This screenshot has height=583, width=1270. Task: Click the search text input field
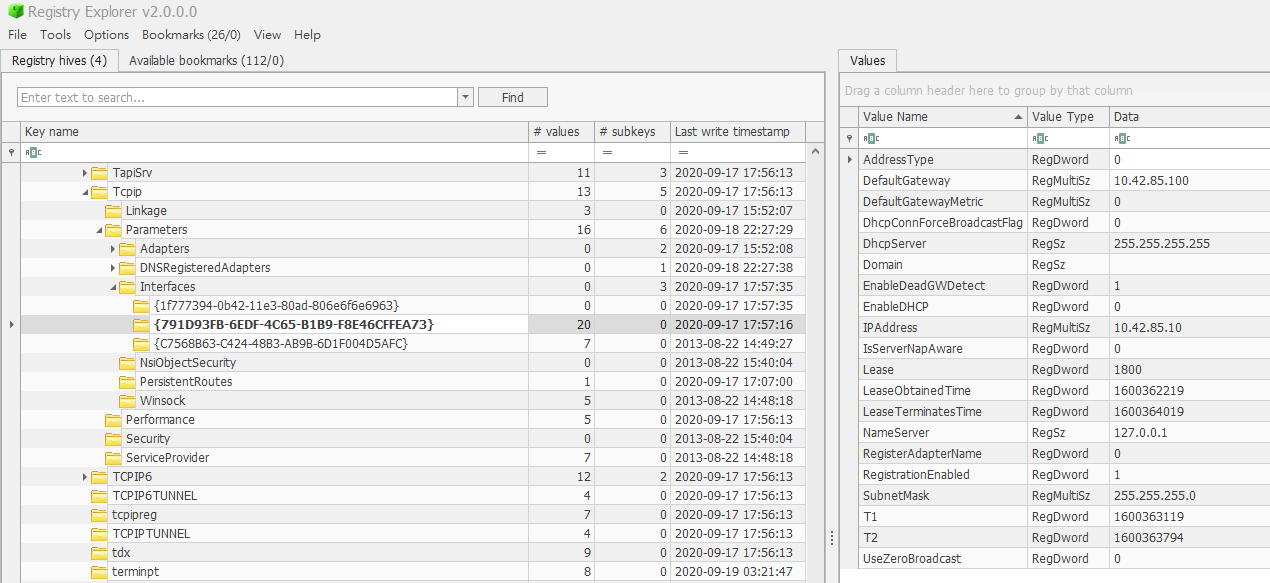[237, 97]
